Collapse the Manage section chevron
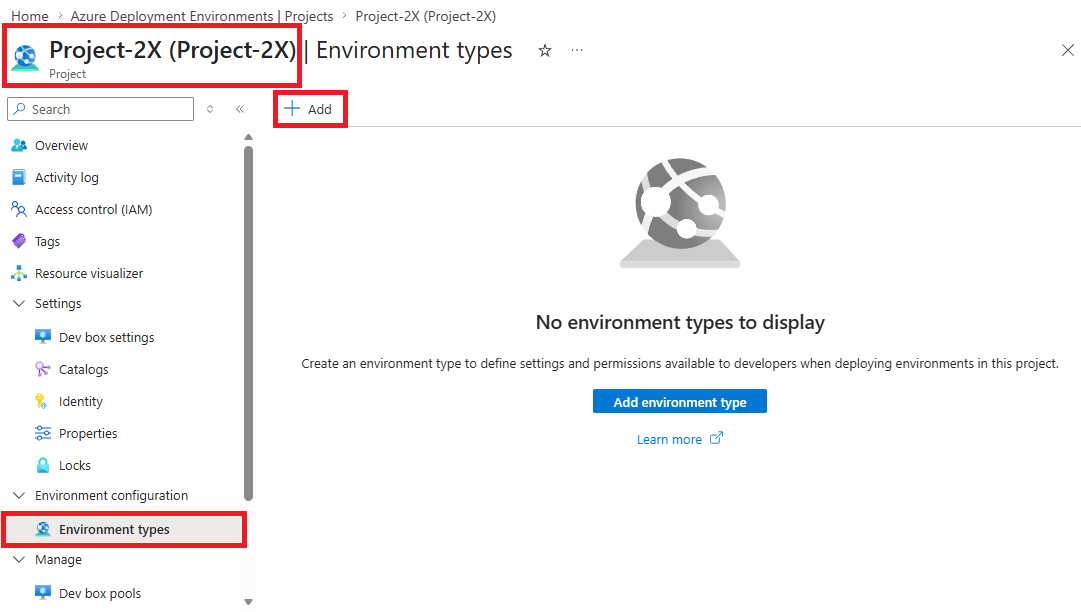This screenshot has width=1081, height=612. [19, 560]
